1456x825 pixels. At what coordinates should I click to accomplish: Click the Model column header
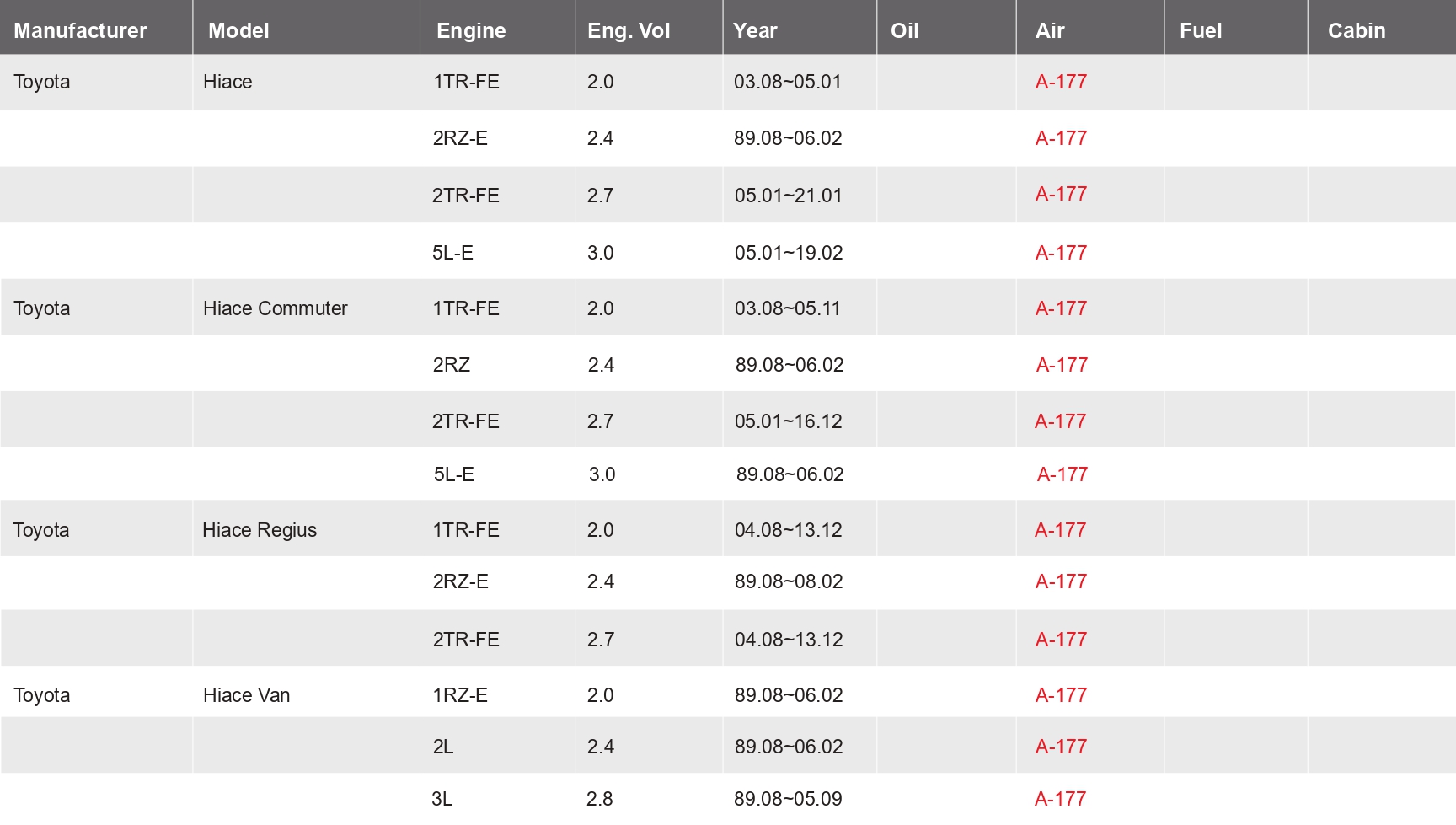click(238, 30)
